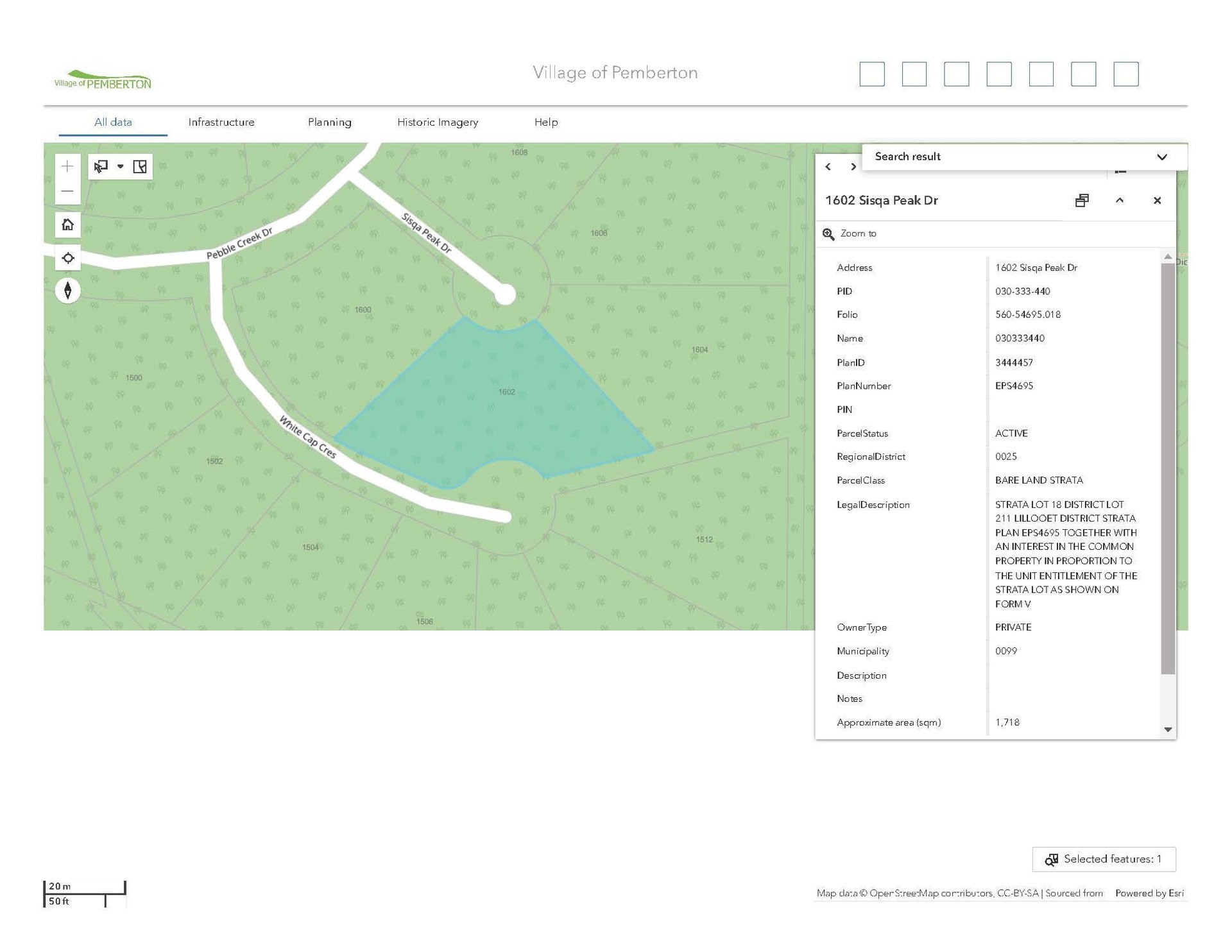Image resolution: width=1232 pixels, height=952 pixels.
Task: Click the Home default extent icon
Action: 67,225
